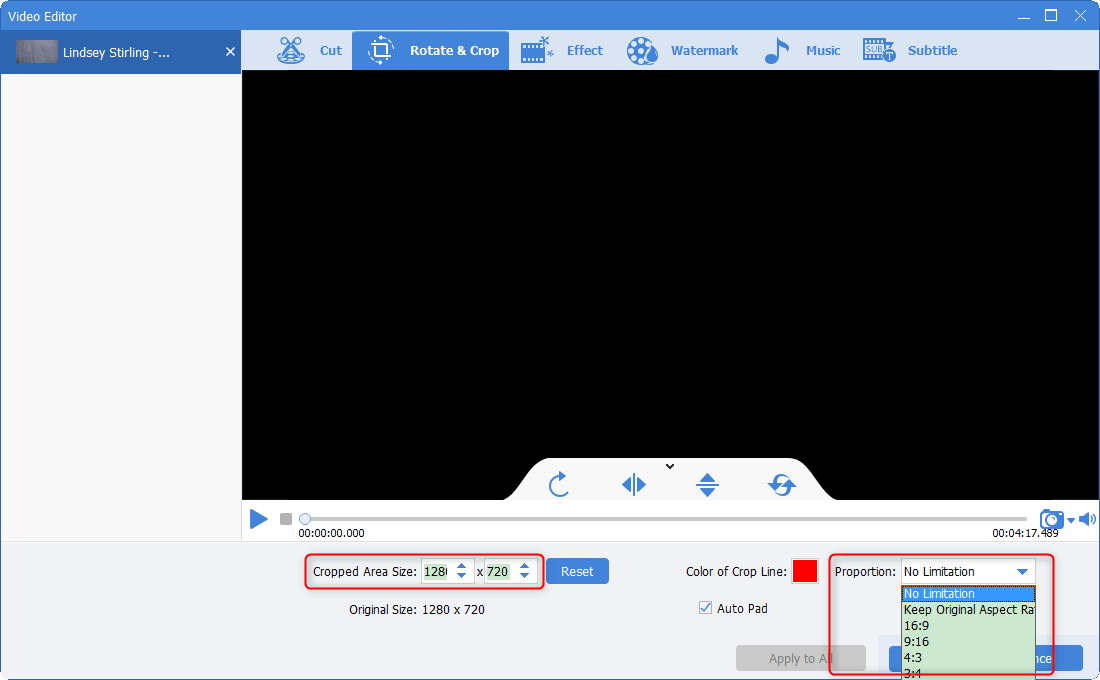Close the Lindsey Stirling video item

230,52
